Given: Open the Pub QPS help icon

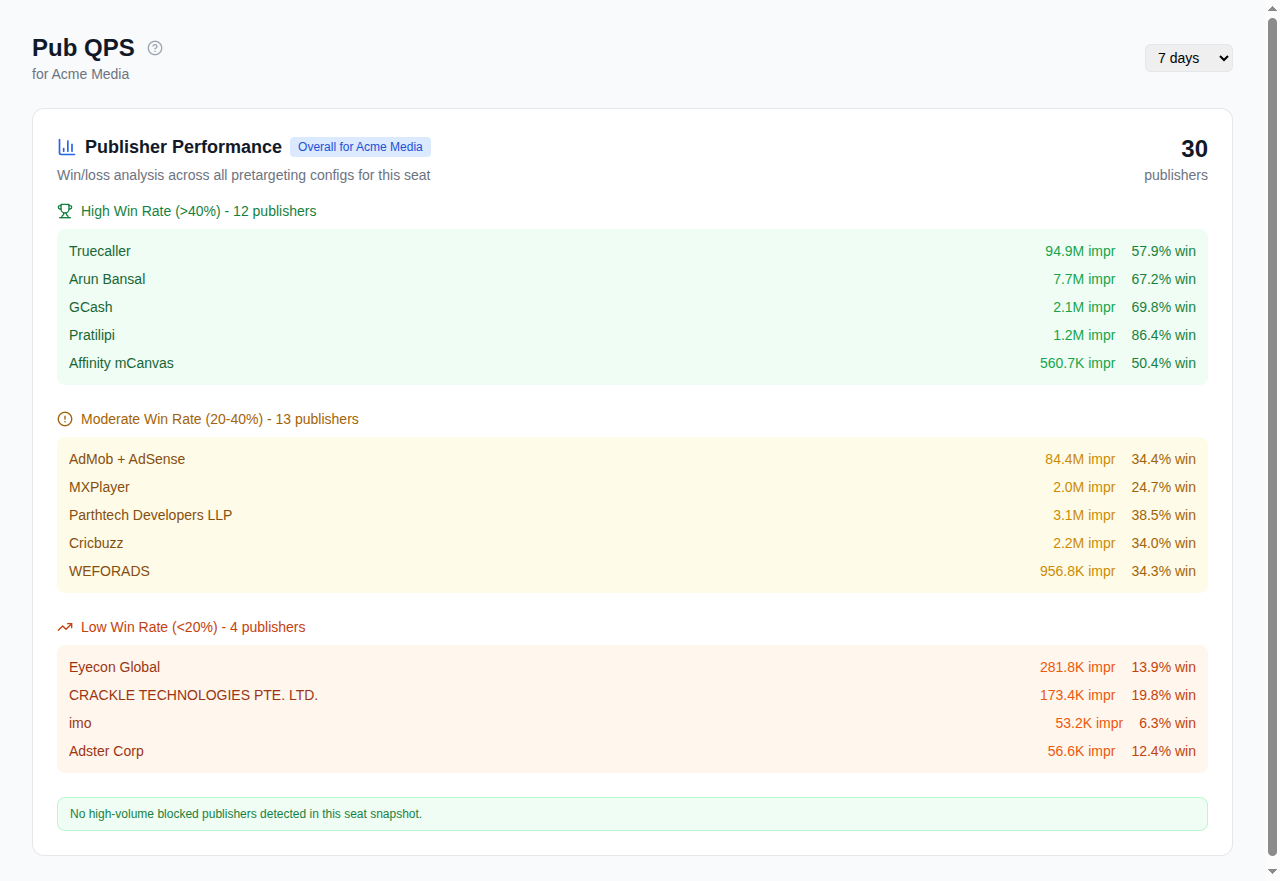Looking at the screenshot, I should (155, 47).
